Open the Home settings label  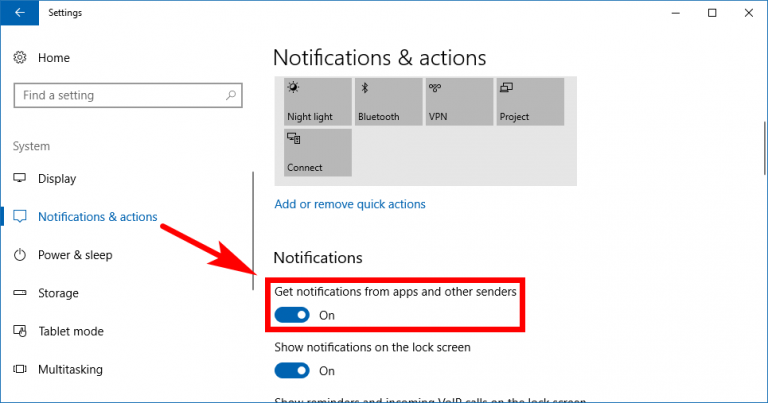click(54, 58)
